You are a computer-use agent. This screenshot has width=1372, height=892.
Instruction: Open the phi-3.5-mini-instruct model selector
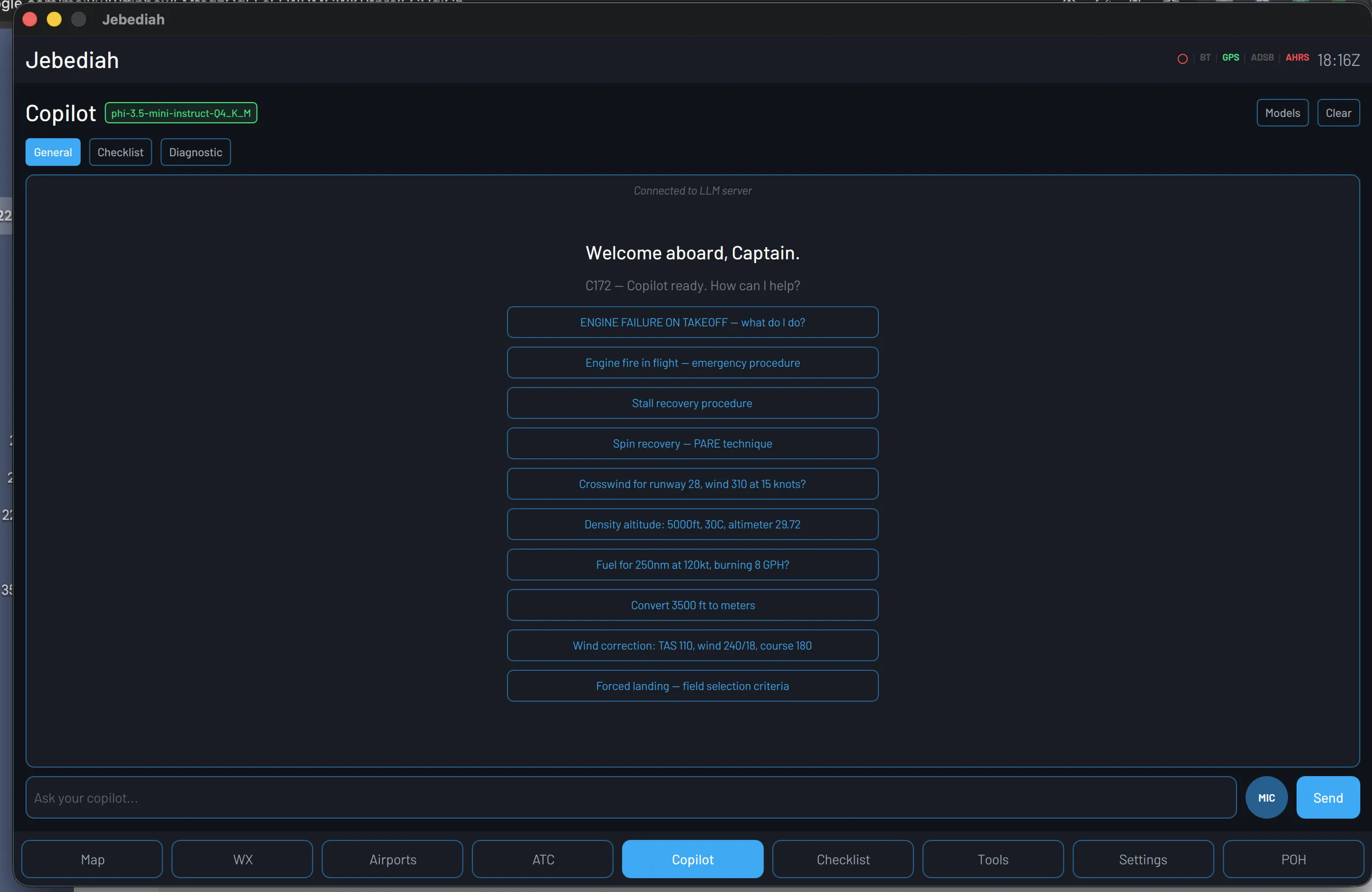pyautogui.click(x=181, y=113)
